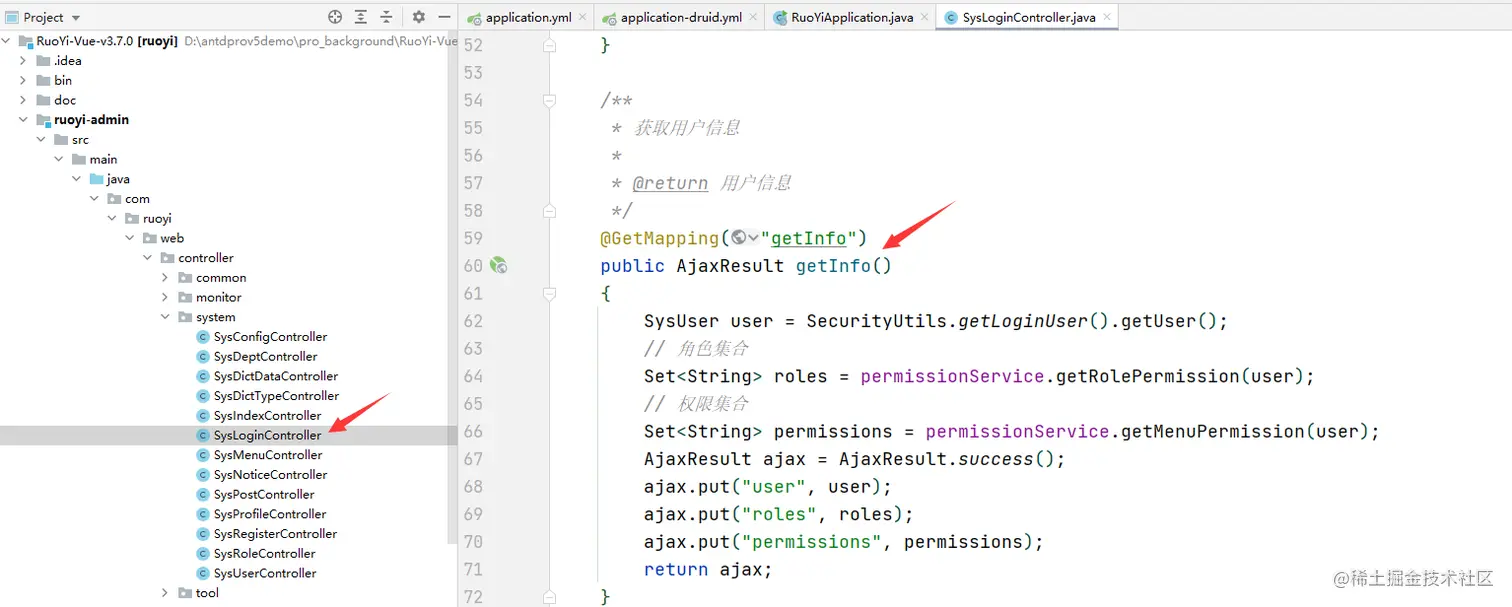Click the class icon beside SysMenuController

[x=203, y=455]
